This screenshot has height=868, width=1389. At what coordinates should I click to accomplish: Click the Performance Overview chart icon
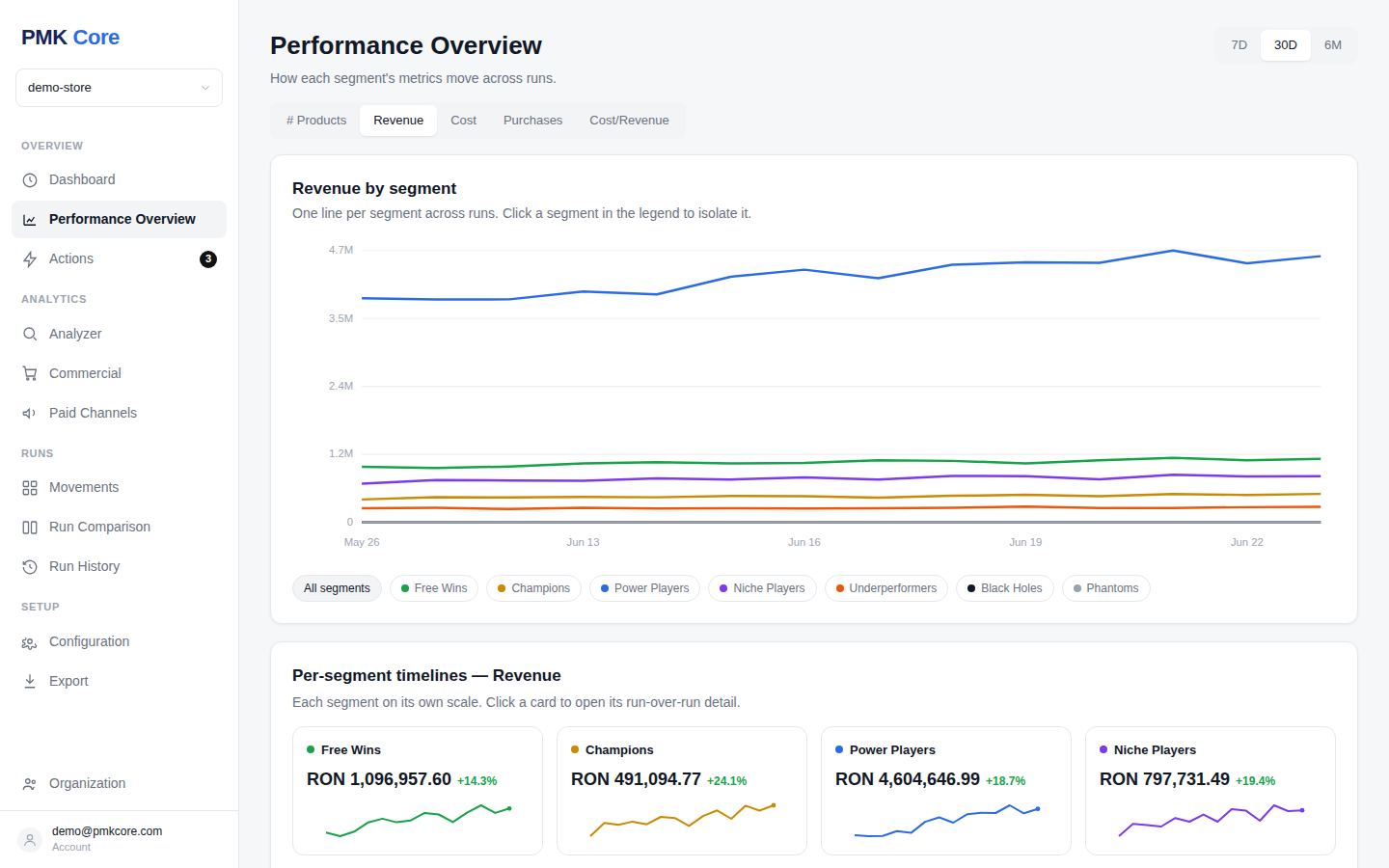[30, 220]
